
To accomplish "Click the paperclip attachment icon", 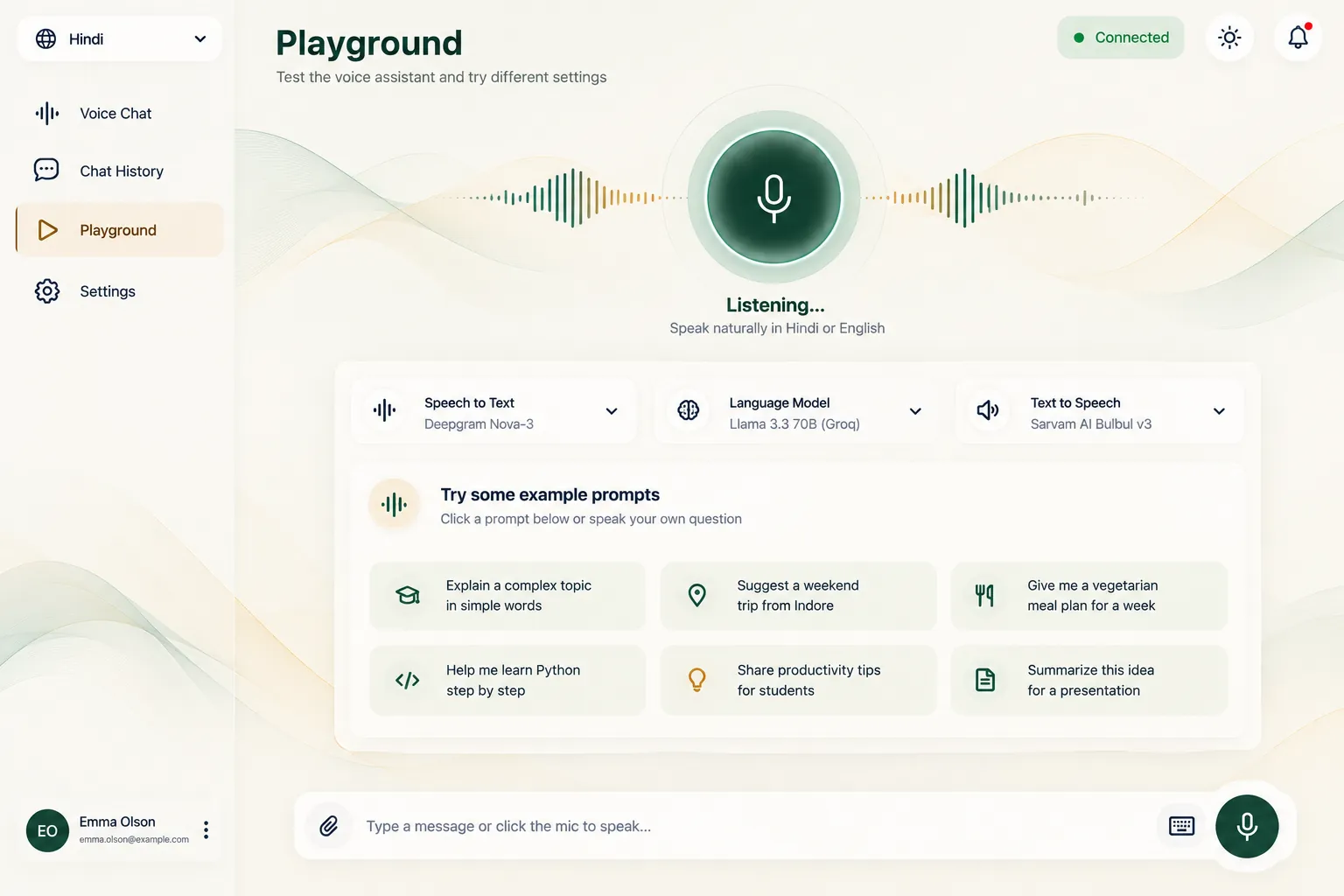I will coord(329,826).
